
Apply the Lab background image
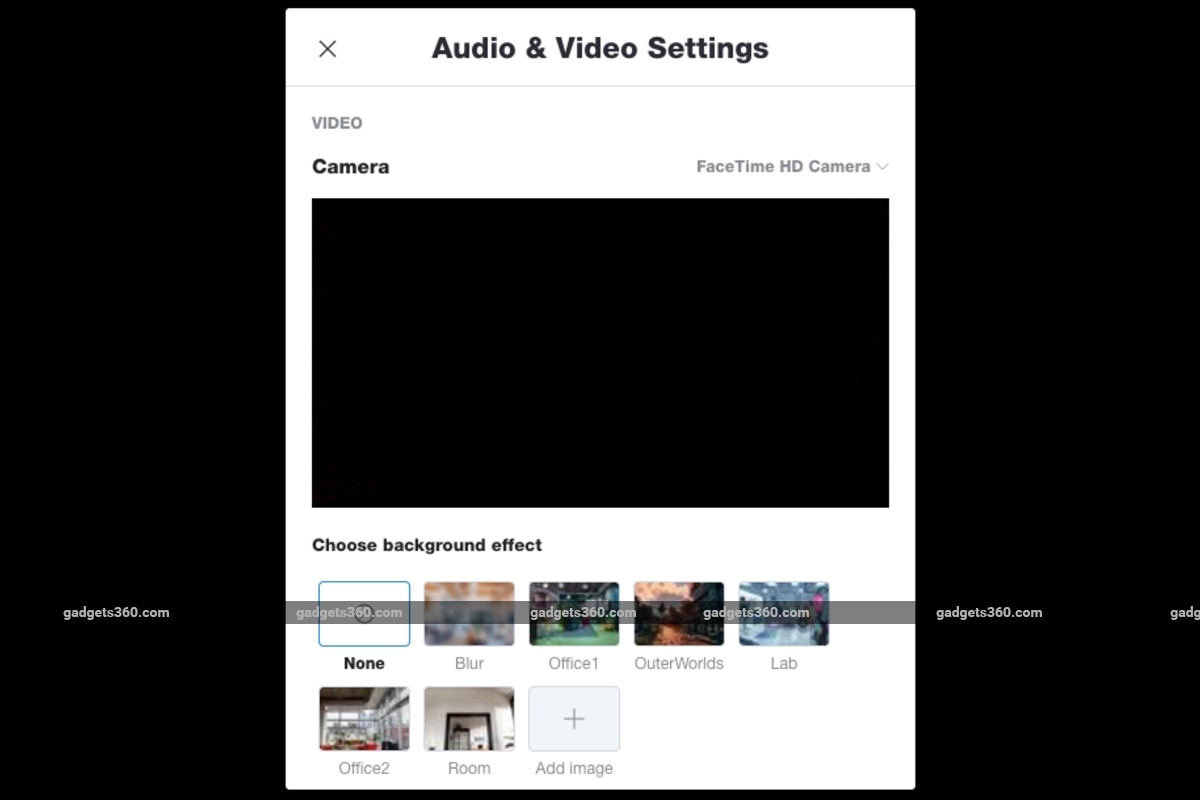784,614
